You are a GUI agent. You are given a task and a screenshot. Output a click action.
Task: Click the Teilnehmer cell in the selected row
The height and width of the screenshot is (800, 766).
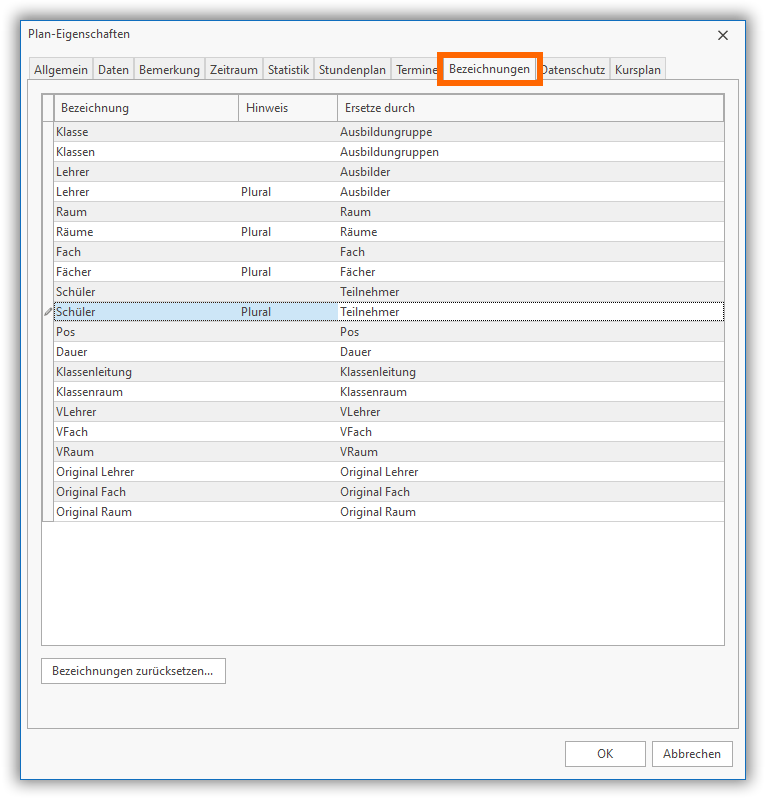coord(530,312)
